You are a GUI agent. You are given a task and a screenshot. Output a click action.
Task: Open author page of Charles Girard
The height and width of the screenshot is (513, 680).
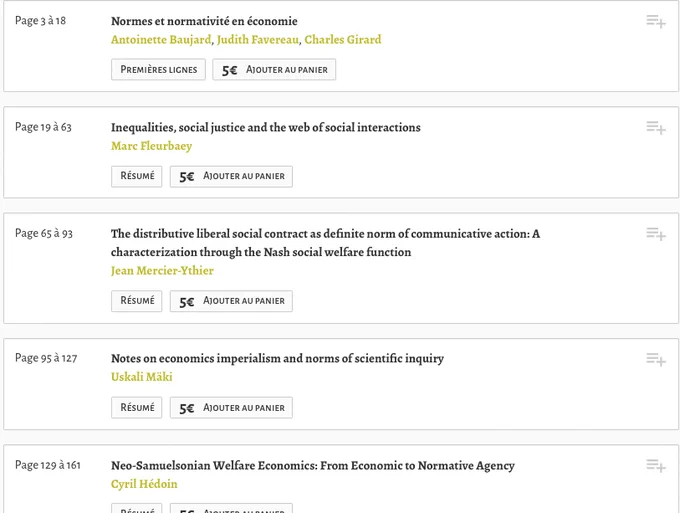click(x=343, y=39)
